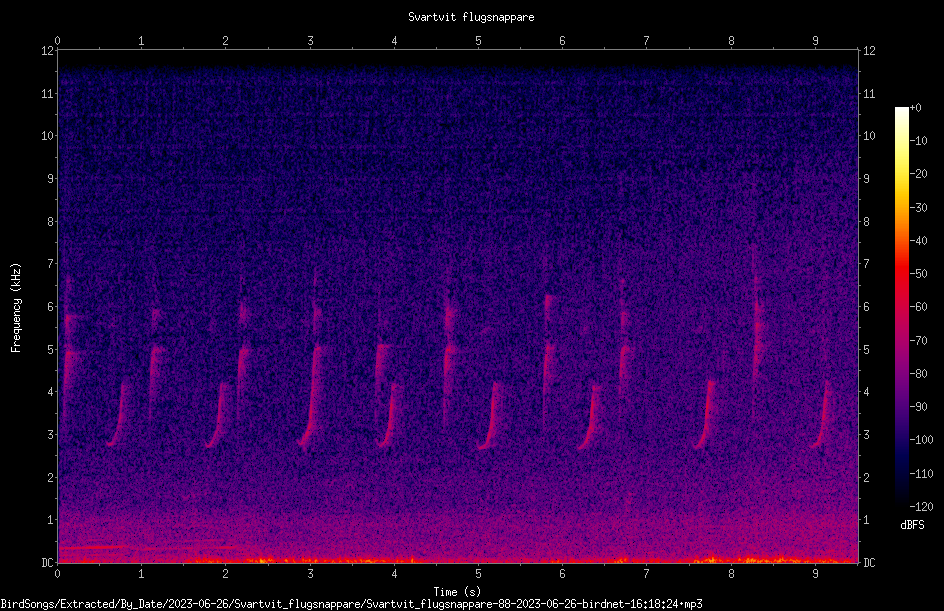Click '0' on the bottom time axis
Image resolution: width=944 pixels, height=611 pixels.
coord(57,574)
